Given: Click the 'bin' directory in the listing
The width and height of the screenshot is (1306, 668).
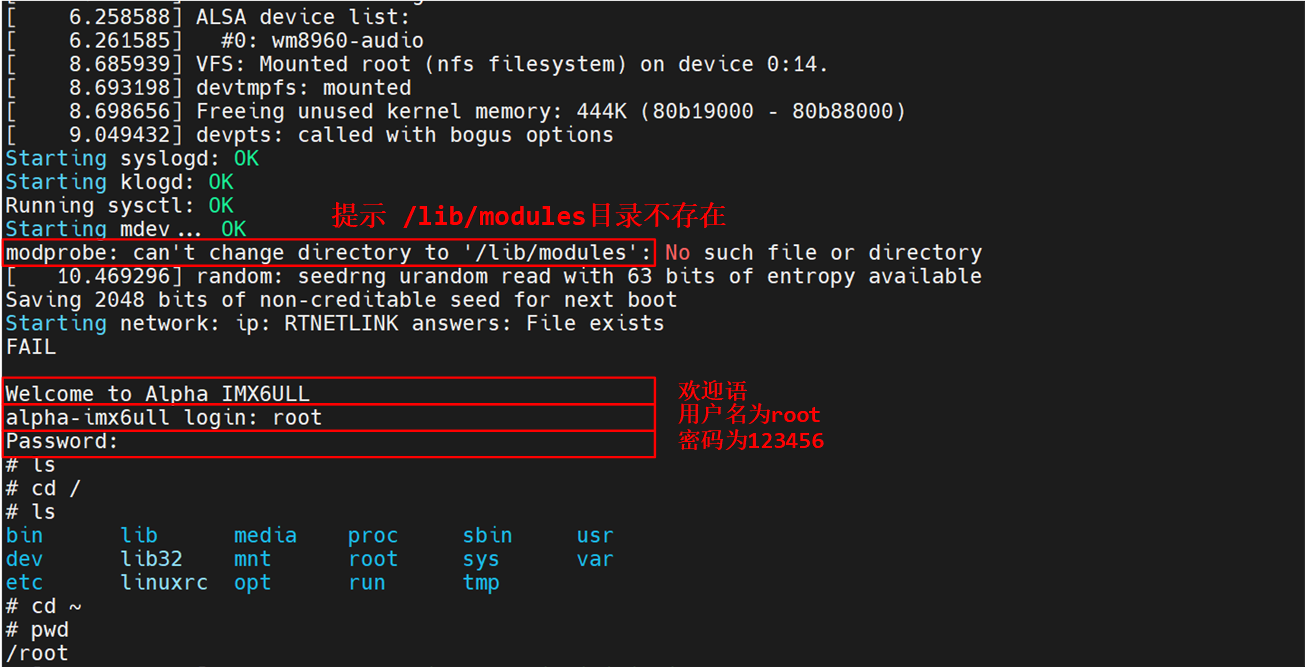Looking at the screenshot, I should [x=24, y=536].
